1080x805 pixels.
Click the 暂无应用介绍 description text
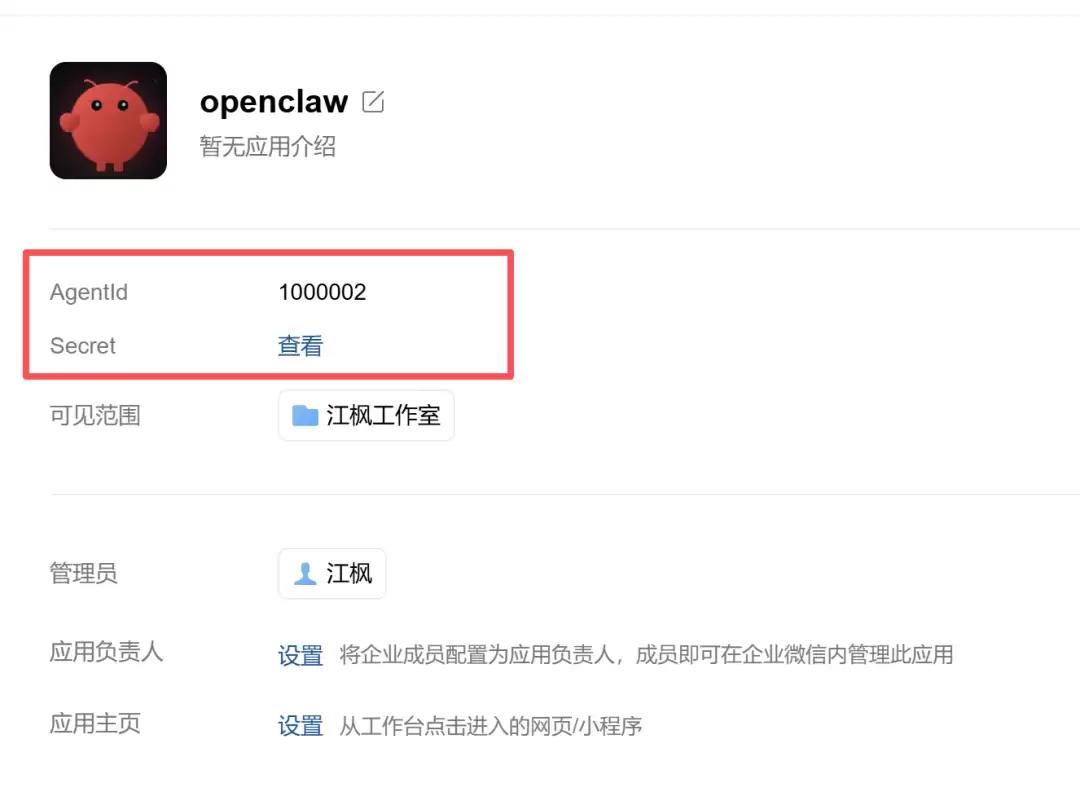[268, 146]
